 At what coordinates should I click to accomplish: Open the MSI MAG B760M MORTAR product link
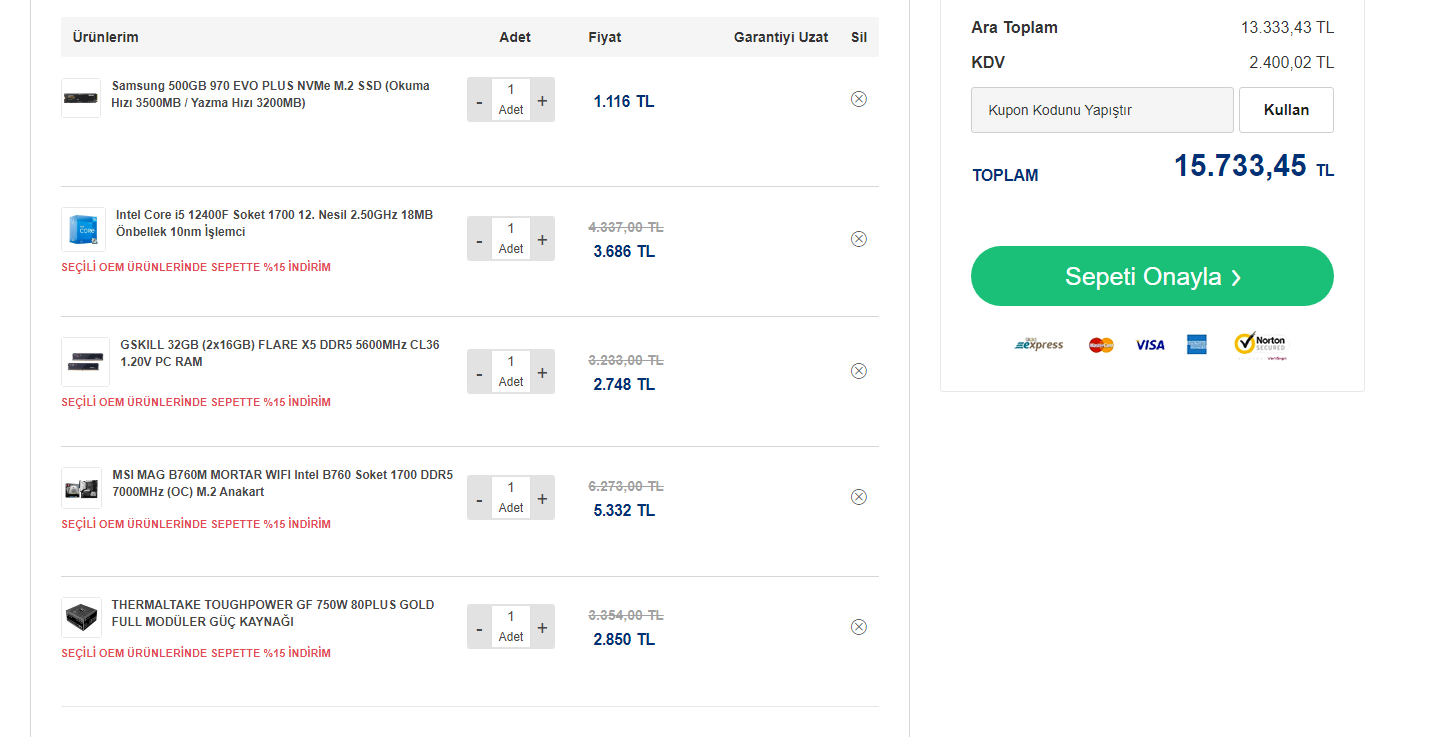(282, 483)
